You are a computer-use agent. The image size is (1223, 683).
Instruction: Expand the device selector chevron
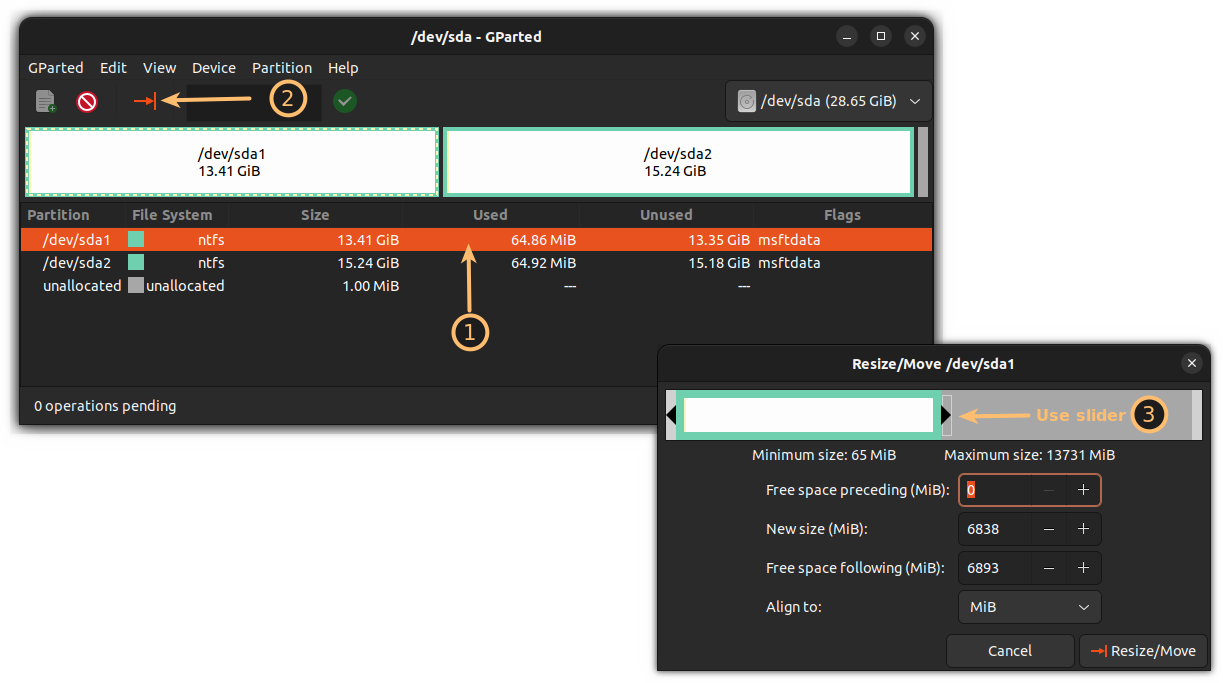(914, 100)
